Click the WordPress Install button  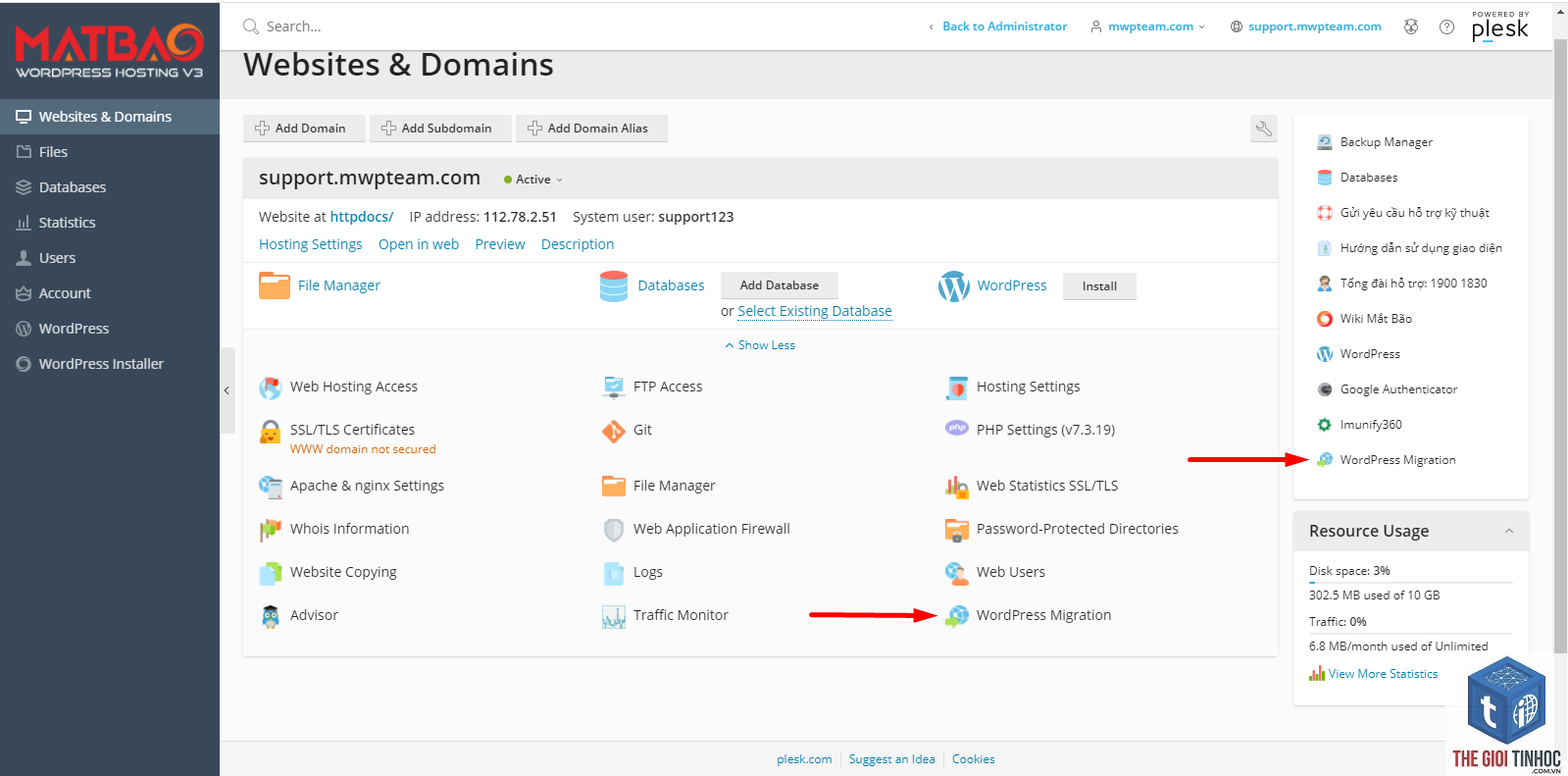1099,286
